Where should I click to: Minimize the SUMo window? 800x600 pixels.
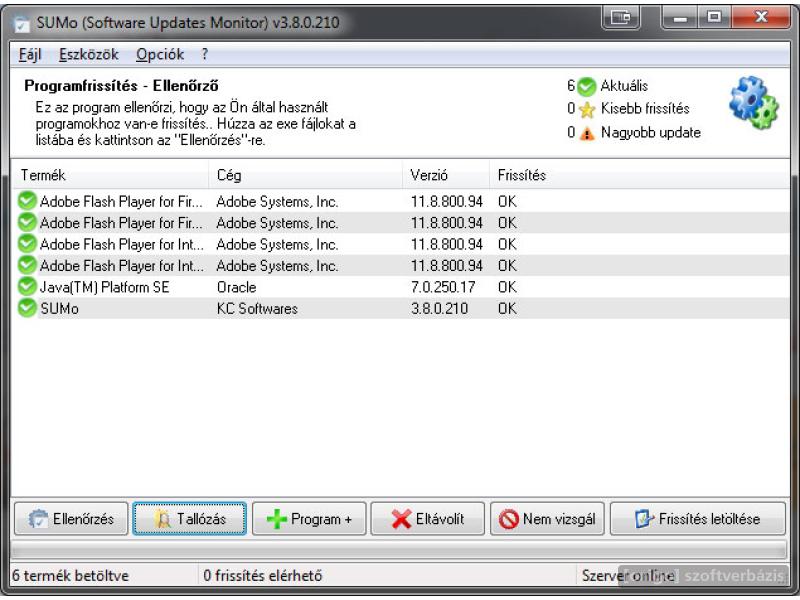679,18
